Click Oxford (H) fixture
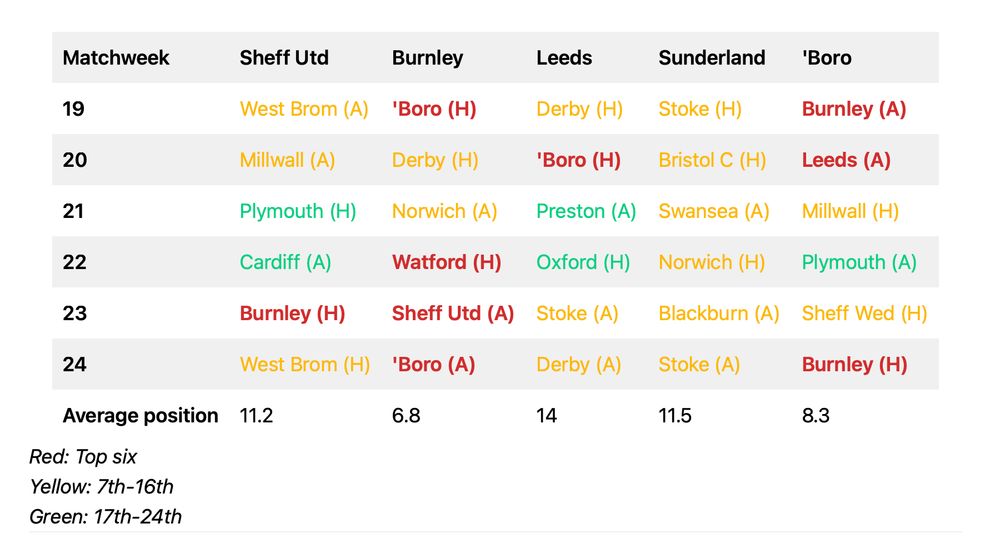Screen dimensions: 1000x547 (583, 262)
